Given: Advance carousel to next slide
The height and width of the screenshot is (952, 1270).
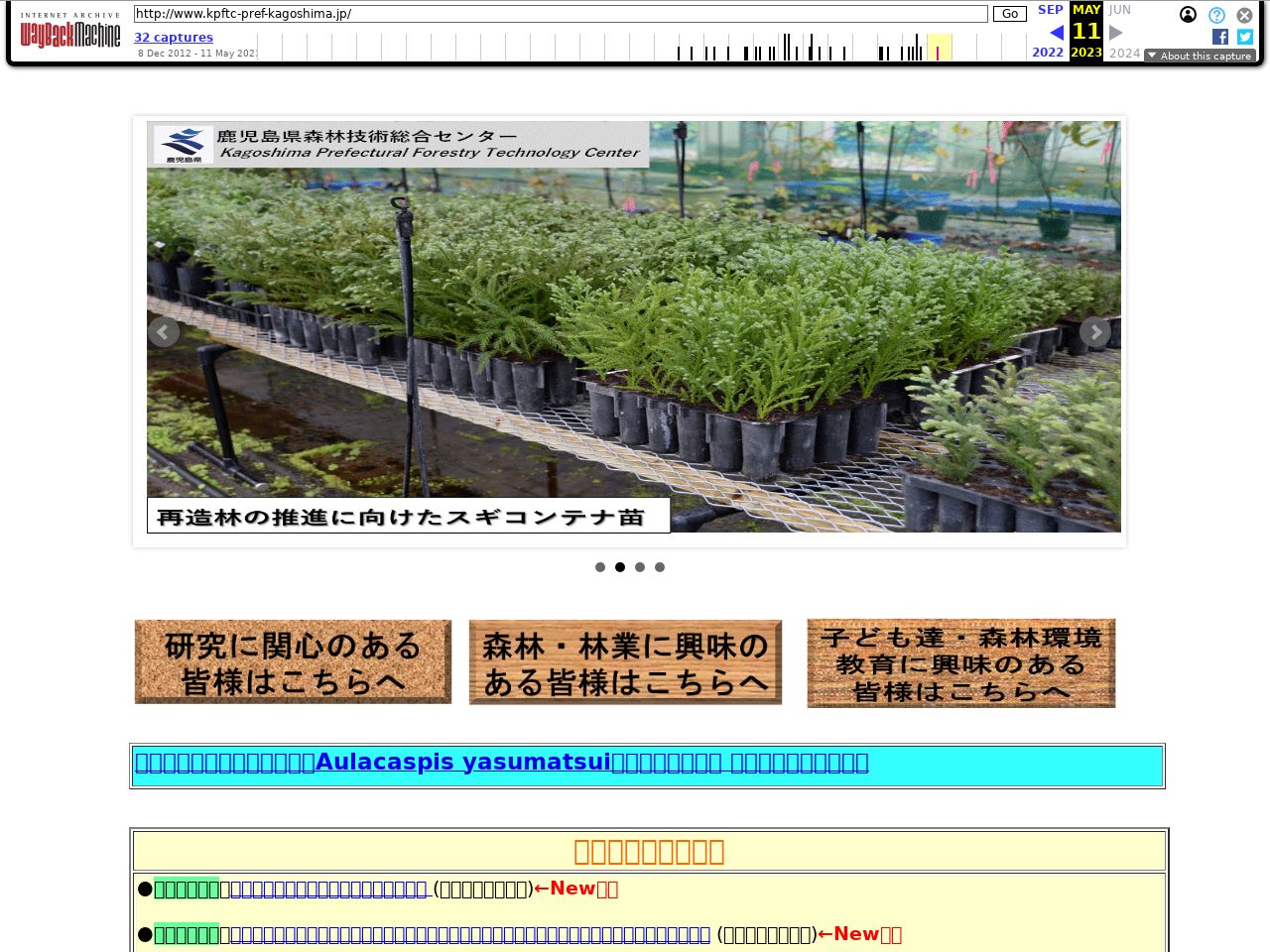Looking at the screenshot, I should pos(1094,332).
